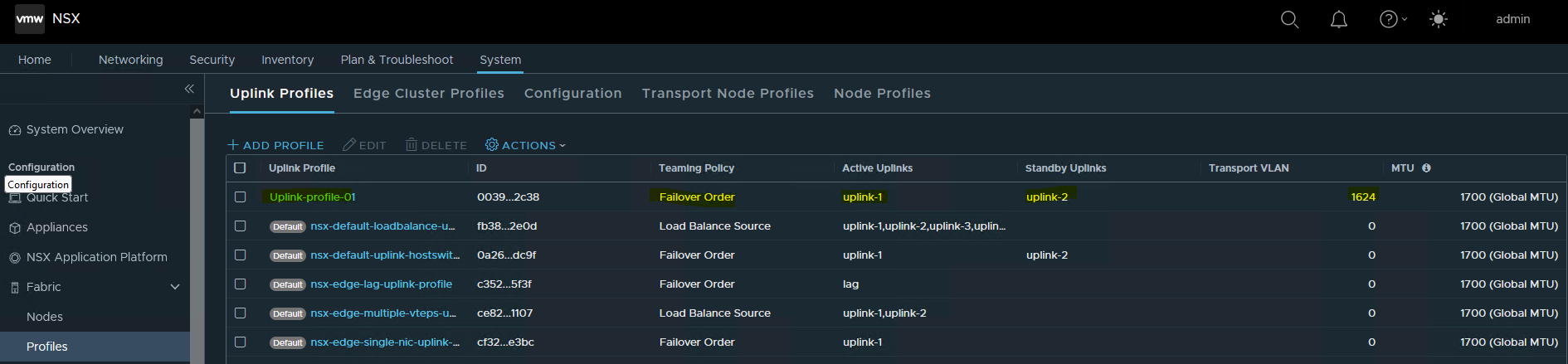1568x364 pixels.
Task: Open nsx-edge-lag-uplink-profile link
Action: click(x=382, y=284)
